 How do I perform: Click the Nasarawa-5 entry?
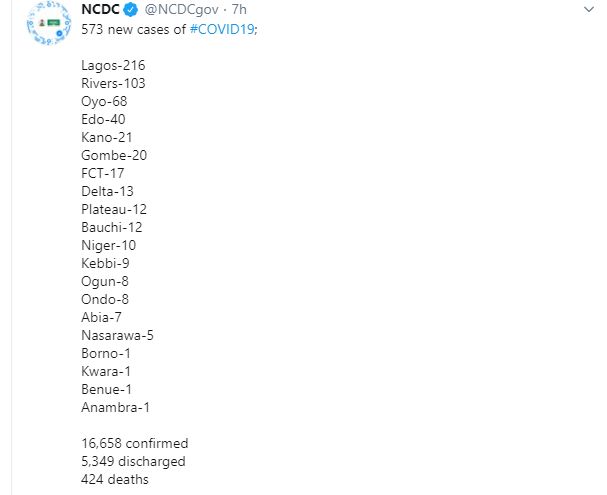tap(117, 335)
